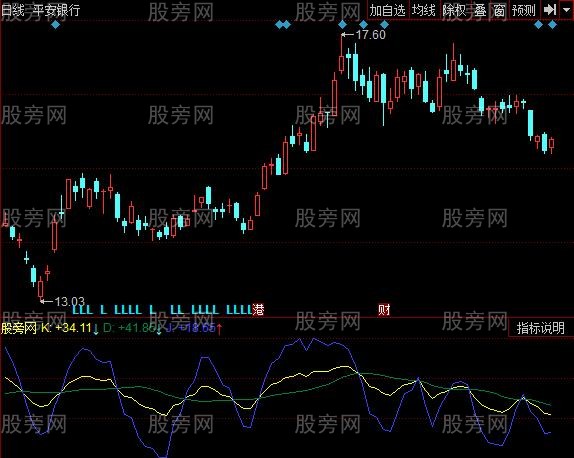Open the dropdown arrow beside the jump-to-end arrow
Viewport: 574px width, 458px height.
coord(566,10)
